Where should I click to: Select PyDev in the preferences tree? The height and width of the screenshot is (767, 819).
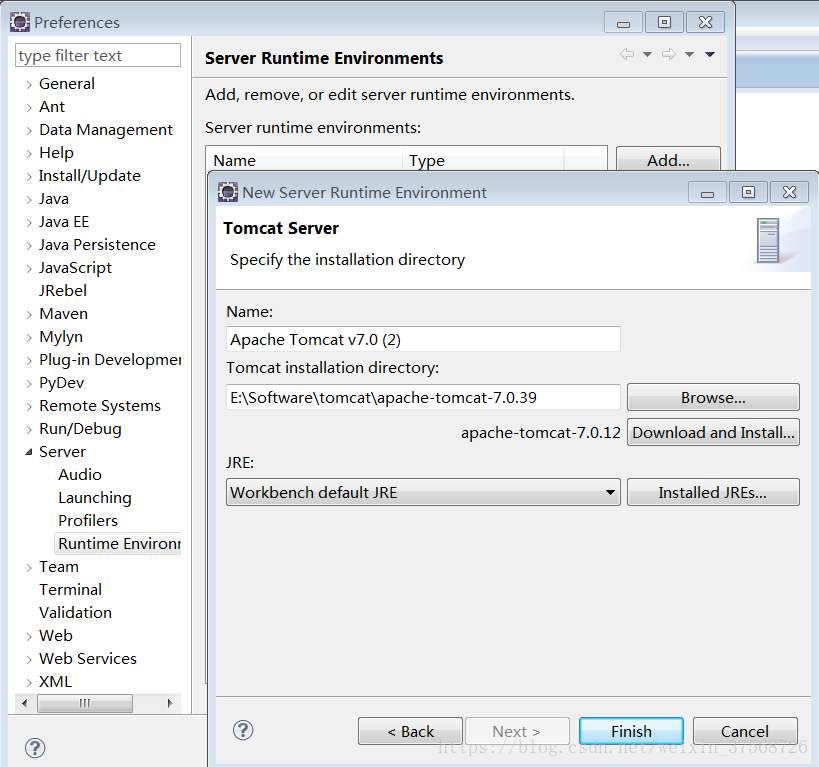[x=61, y=382]
